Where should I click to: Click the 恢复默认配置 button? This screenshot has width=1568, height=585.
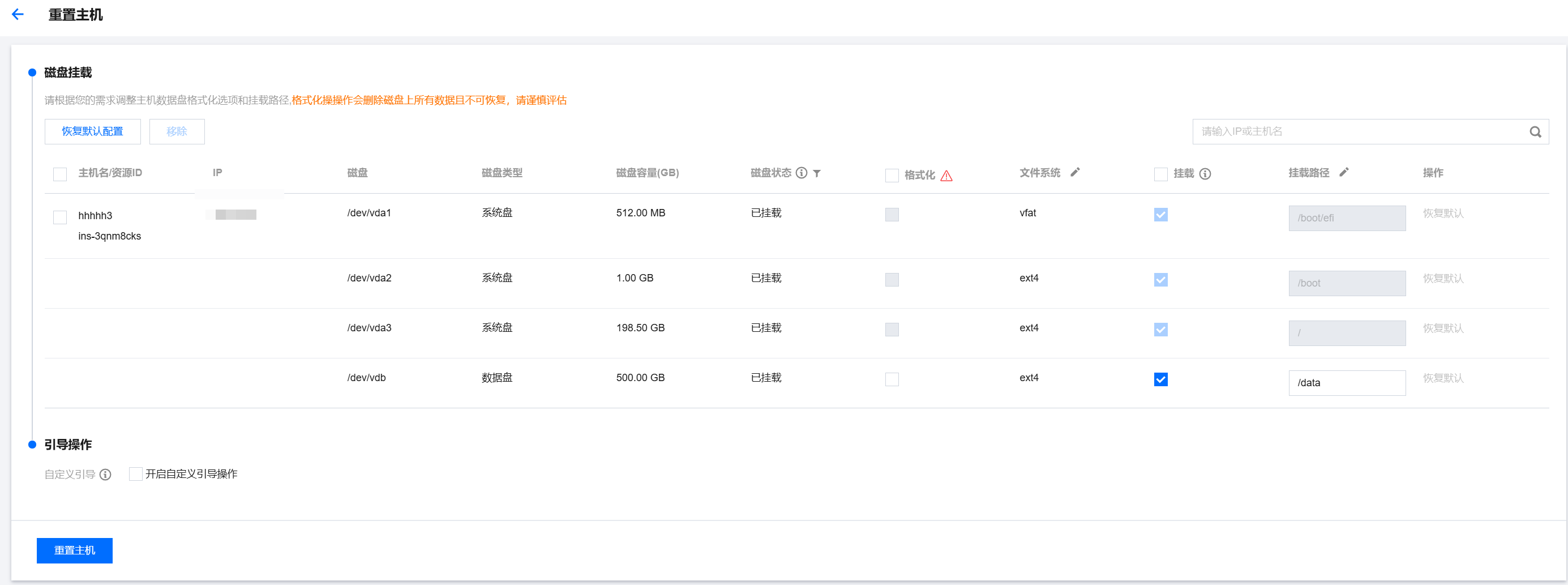pyautogui.click(x=92, y=131)
